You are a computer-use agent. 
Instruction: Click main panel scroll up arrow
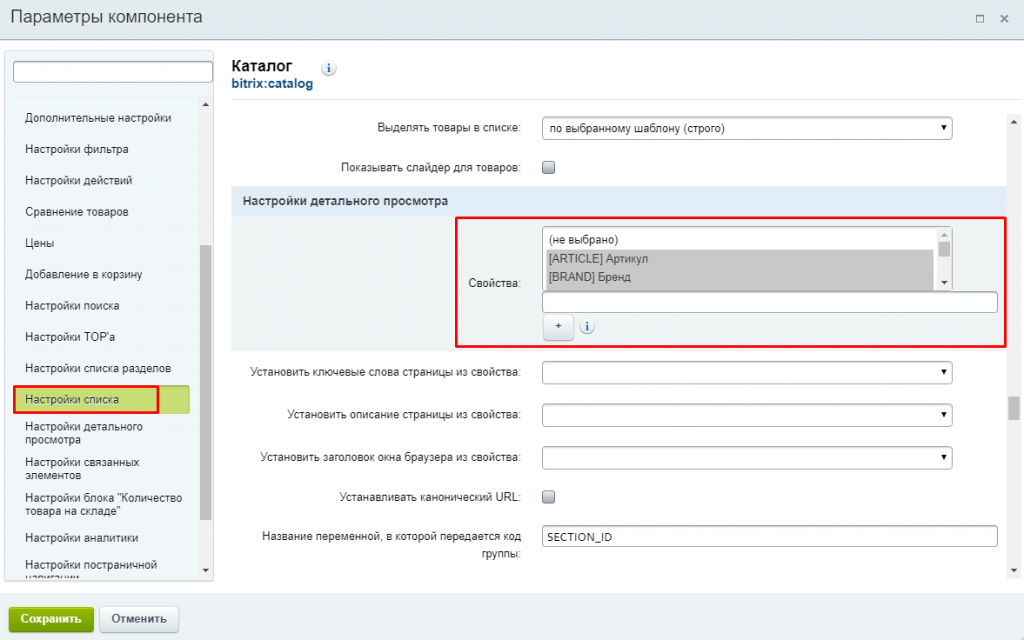point(1014,122)
